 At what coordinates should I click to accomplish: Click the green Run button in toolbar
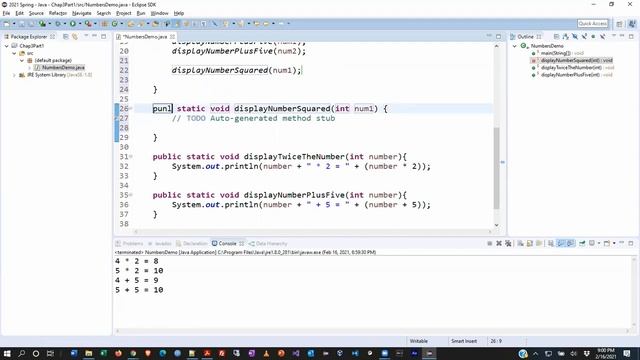coord(73,24)
